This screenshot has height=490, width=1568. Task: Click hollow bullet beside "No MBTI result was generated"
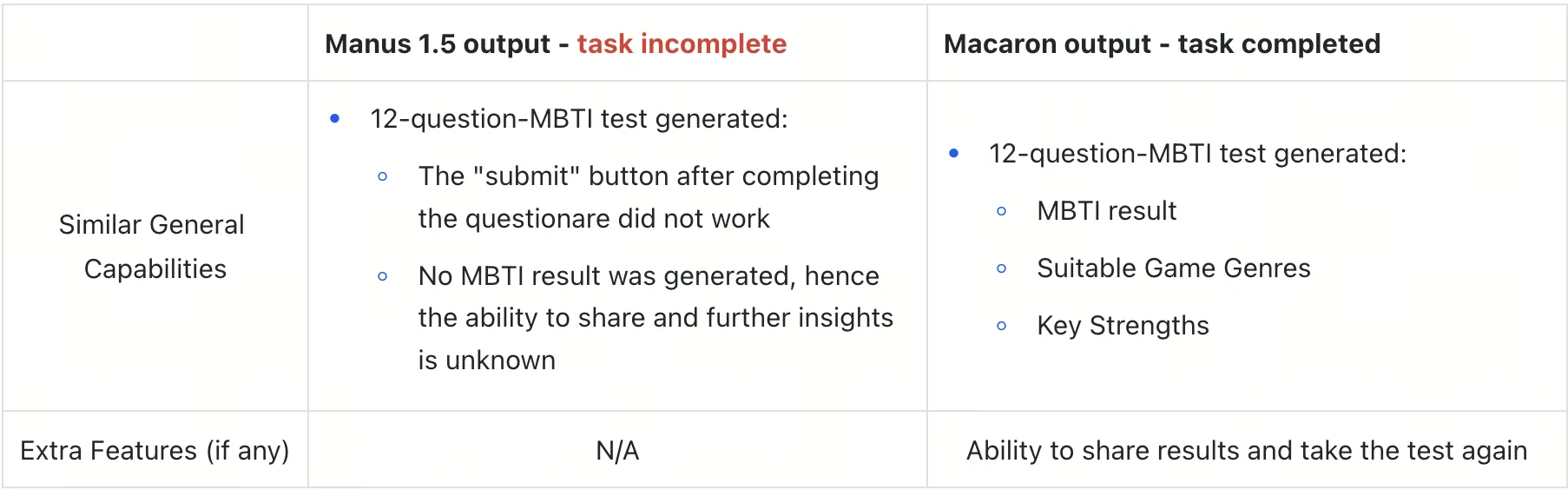click(383, 277)
